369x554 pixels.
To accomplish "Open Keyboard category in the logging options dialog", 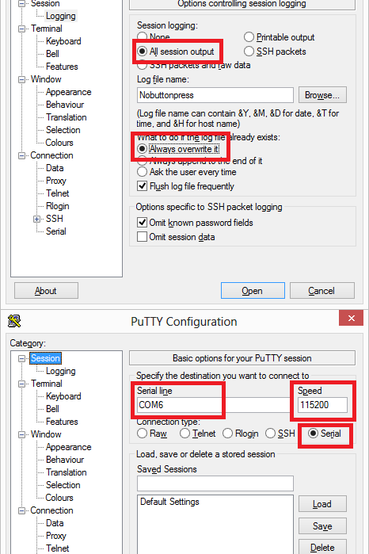I will [x=63, y=41].
